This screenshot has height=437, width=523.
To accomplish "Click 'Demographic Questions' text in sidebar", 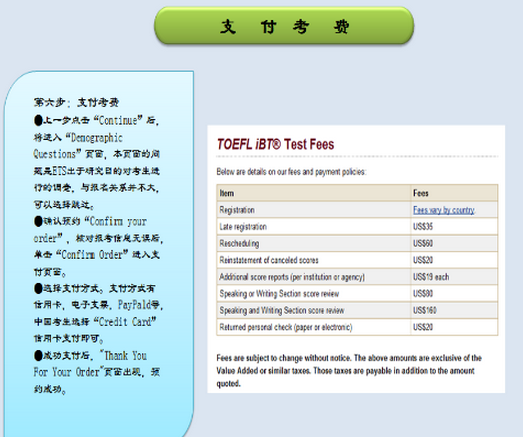I will [78, 146].
